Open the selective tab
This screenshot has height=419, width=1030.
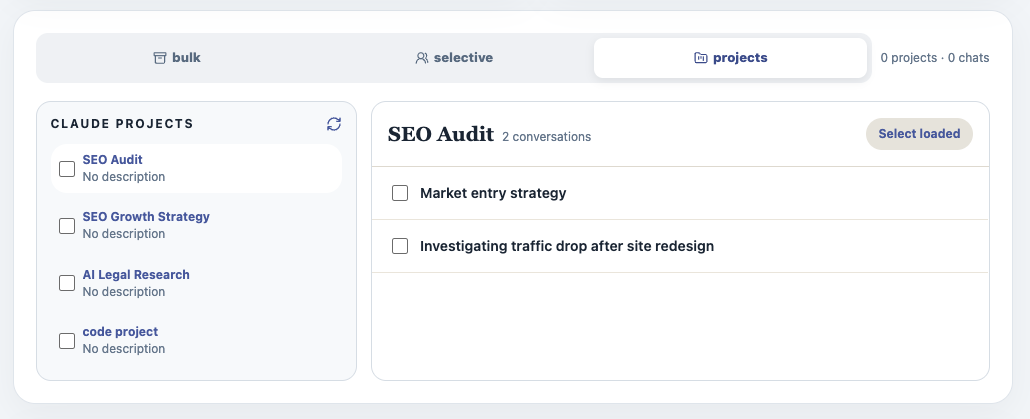(x=454, y=58)
